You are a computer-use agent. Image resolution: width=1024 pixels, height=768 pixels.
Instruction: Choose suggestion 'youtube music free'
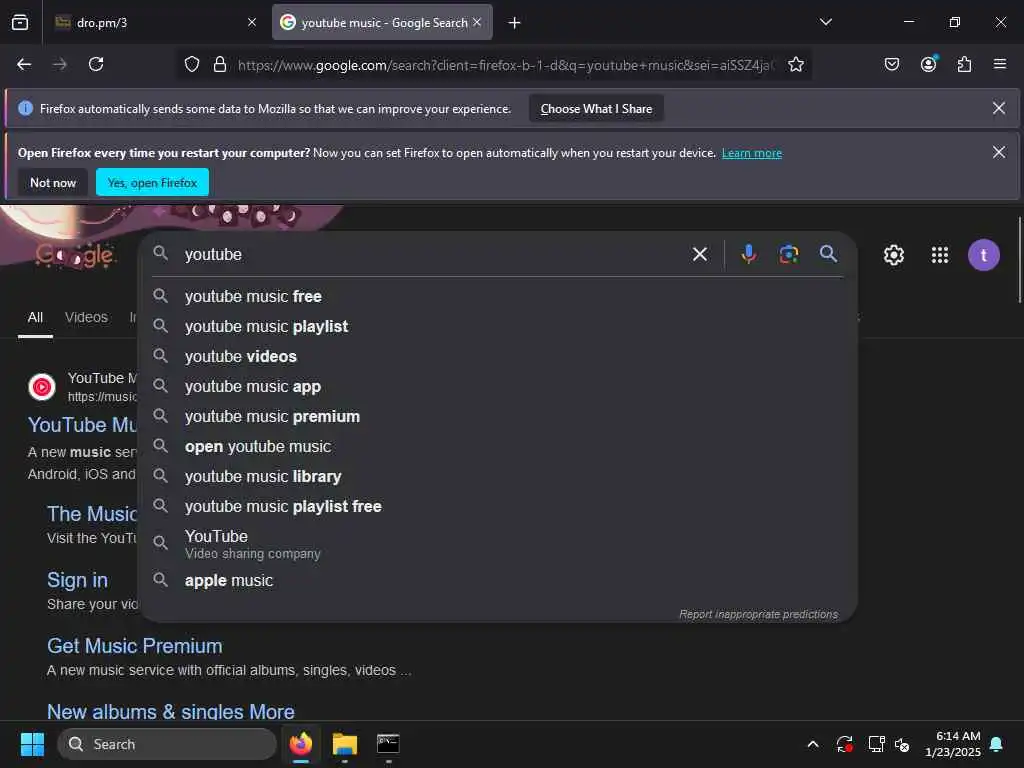pyautogui.click(x=496, y=296)
